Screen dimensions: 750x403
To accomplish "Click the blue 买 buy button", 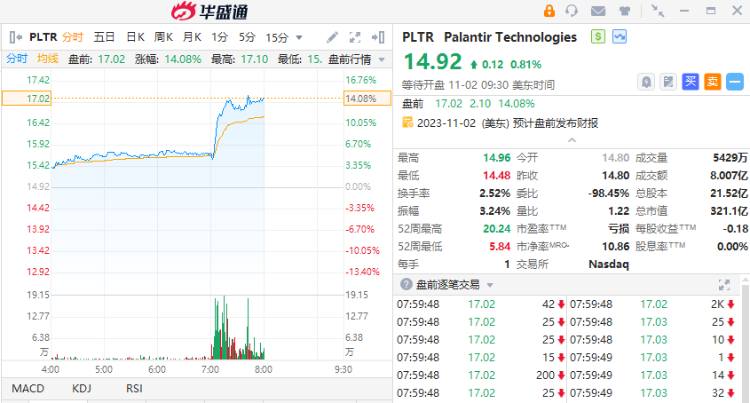I will coord(690,81).
